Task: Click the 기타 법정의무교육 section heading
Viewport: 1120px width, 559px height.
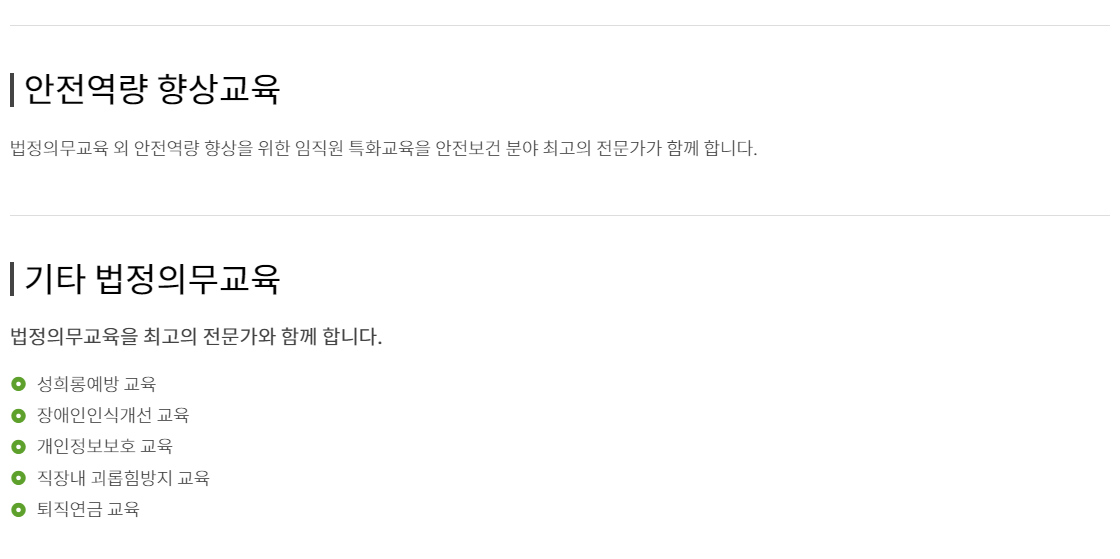Action: tap(152, 279)
